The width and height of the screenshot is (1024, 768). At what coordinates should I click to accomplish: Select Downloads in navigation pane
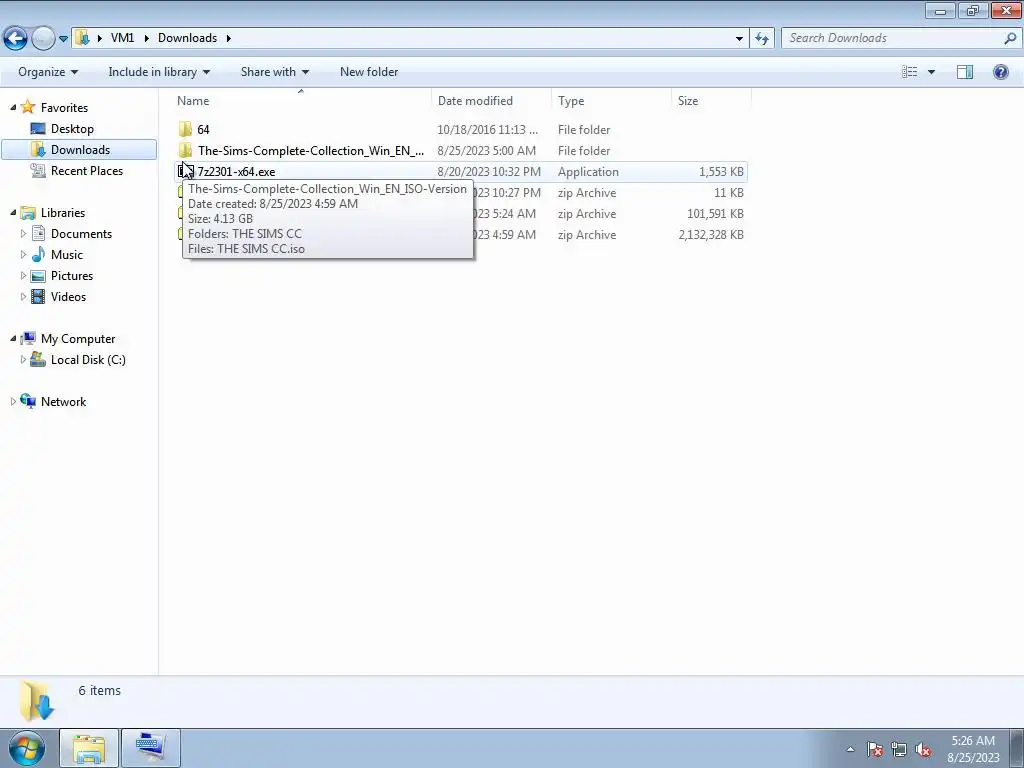[x=80, y=150]
